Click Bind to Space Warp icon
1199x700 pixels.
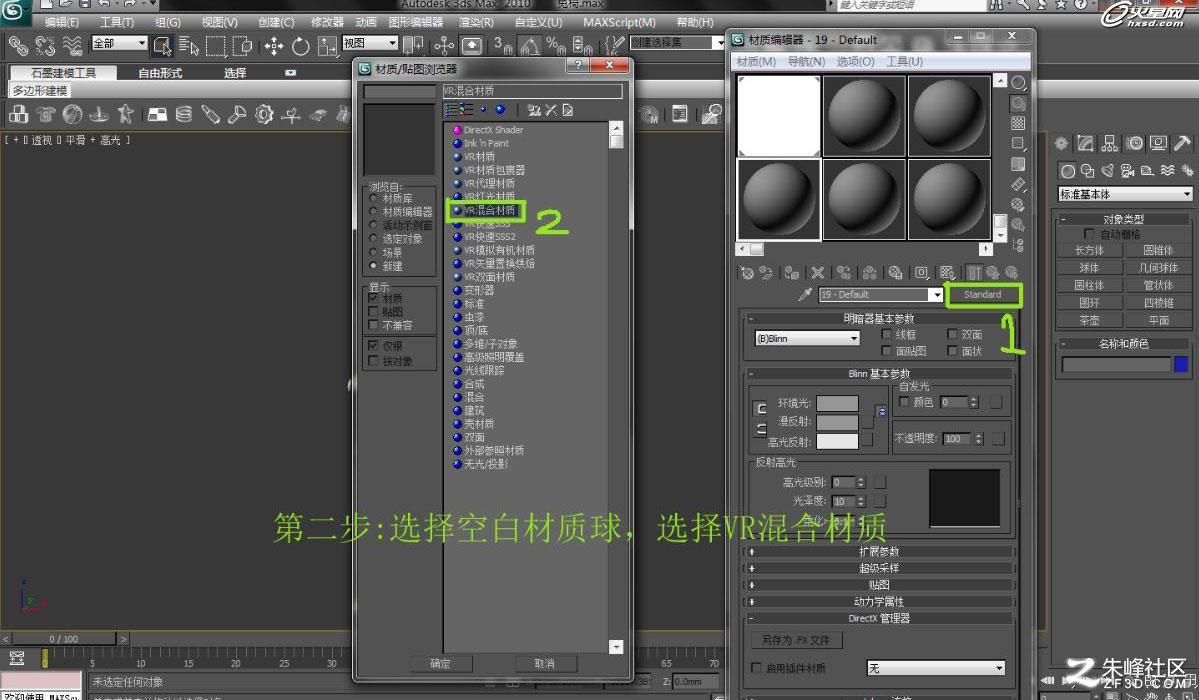coord(72,46)
